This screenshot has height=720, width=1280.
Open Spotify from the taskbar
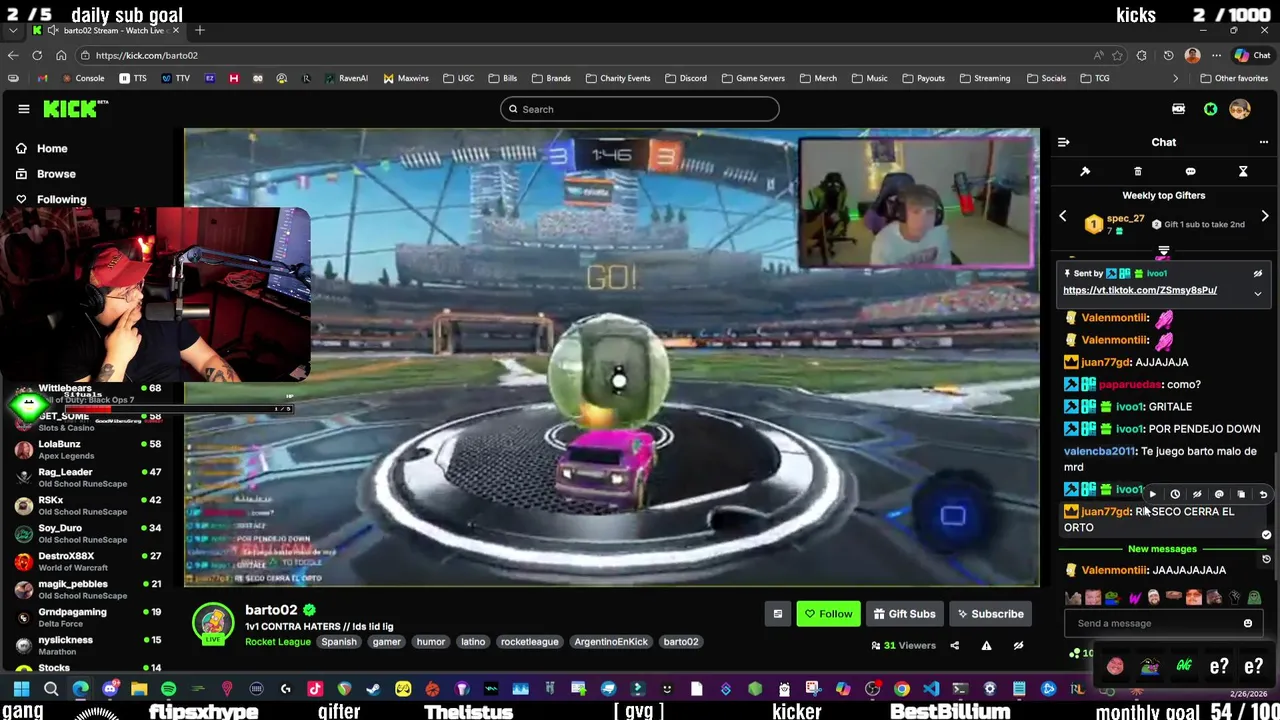point(168,689)
